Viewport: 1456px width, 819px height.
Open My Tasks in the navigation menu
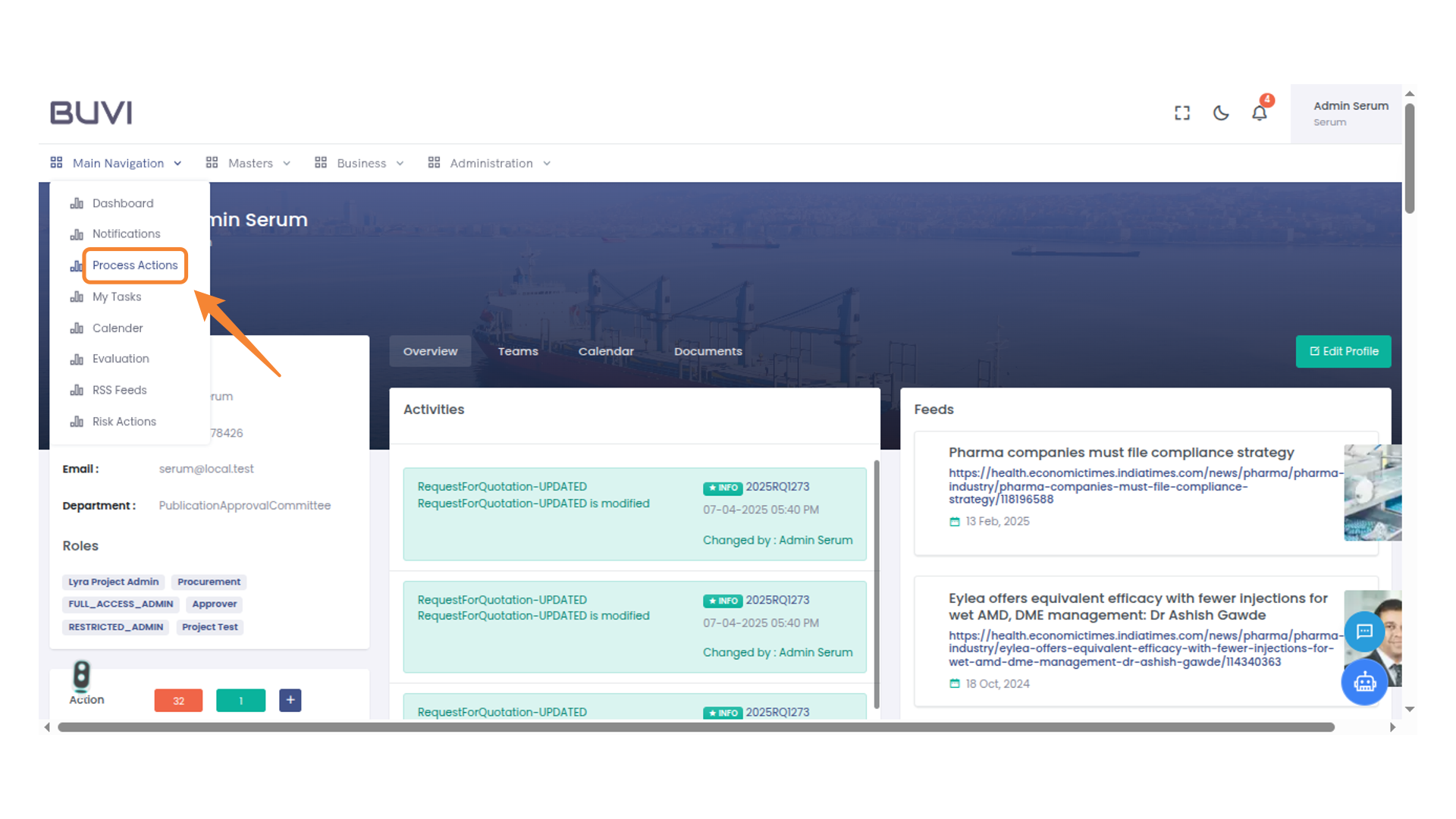[x=116, y=297]
